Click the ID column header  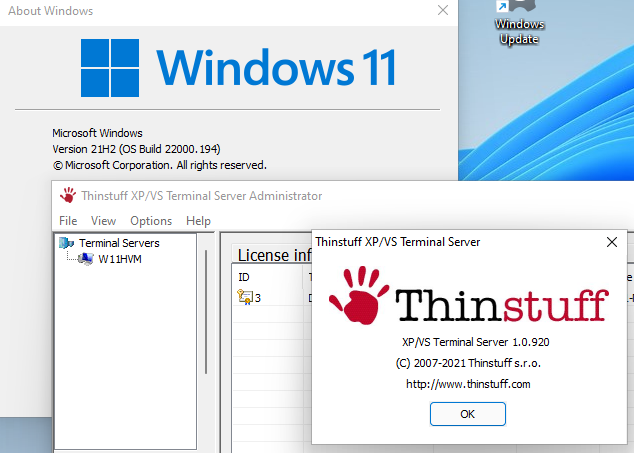(x=267, y=277)
